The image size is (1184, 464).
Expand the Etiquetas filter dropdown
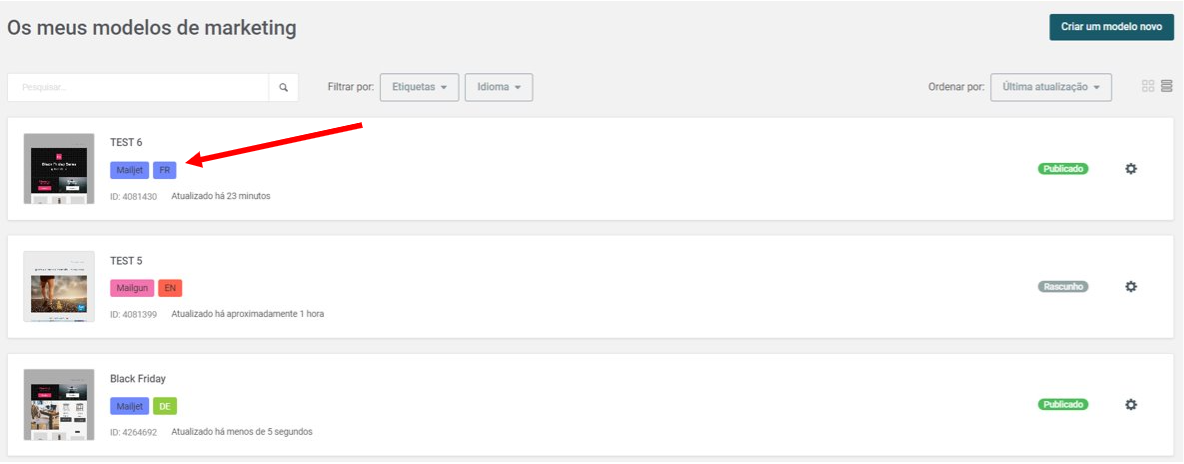click(x=419, y=87)
